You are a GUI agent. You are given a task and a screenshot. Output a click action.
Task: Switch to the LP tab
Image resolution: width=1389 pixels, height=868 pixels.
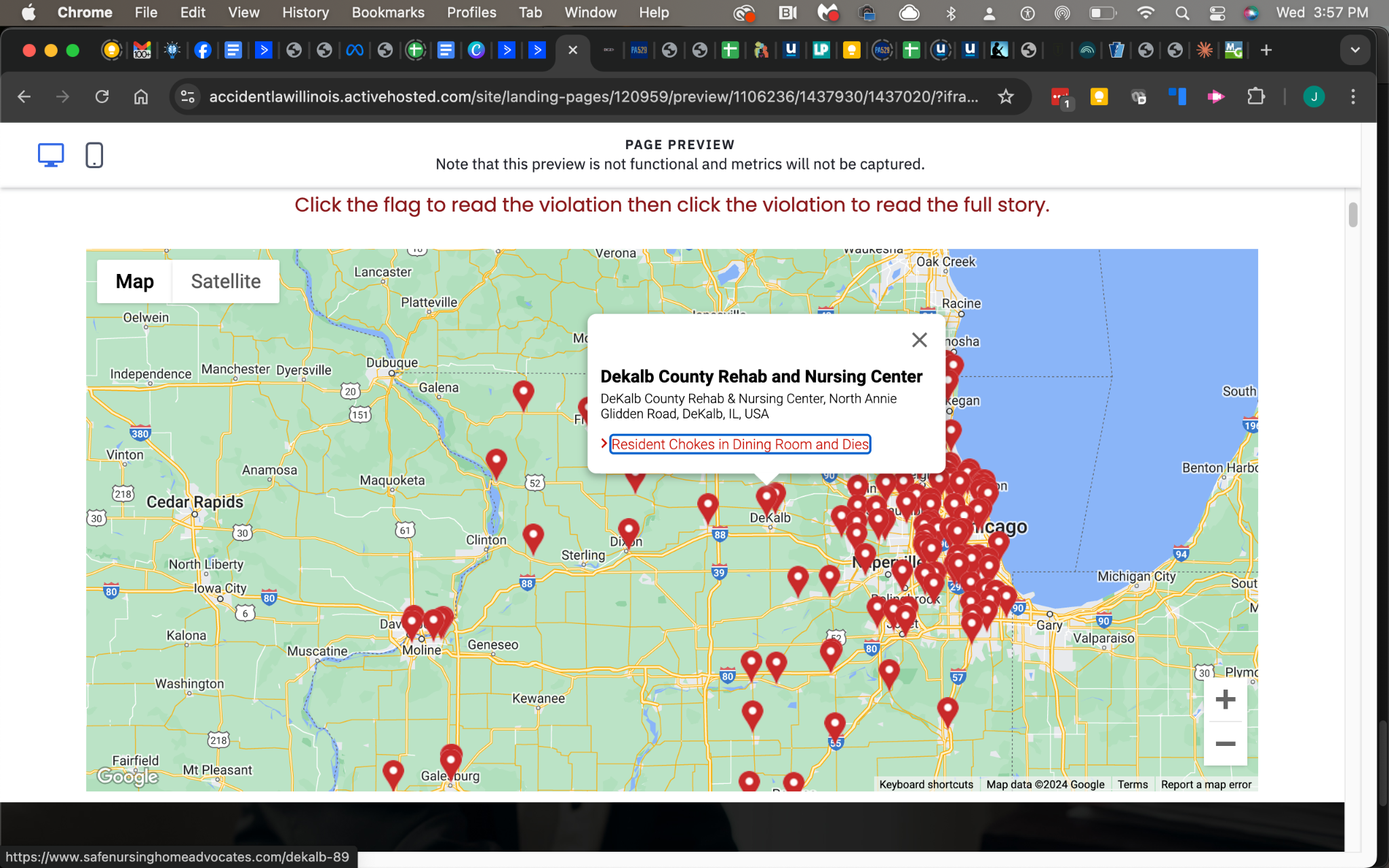pyautogui.click(x=821, y=50)
